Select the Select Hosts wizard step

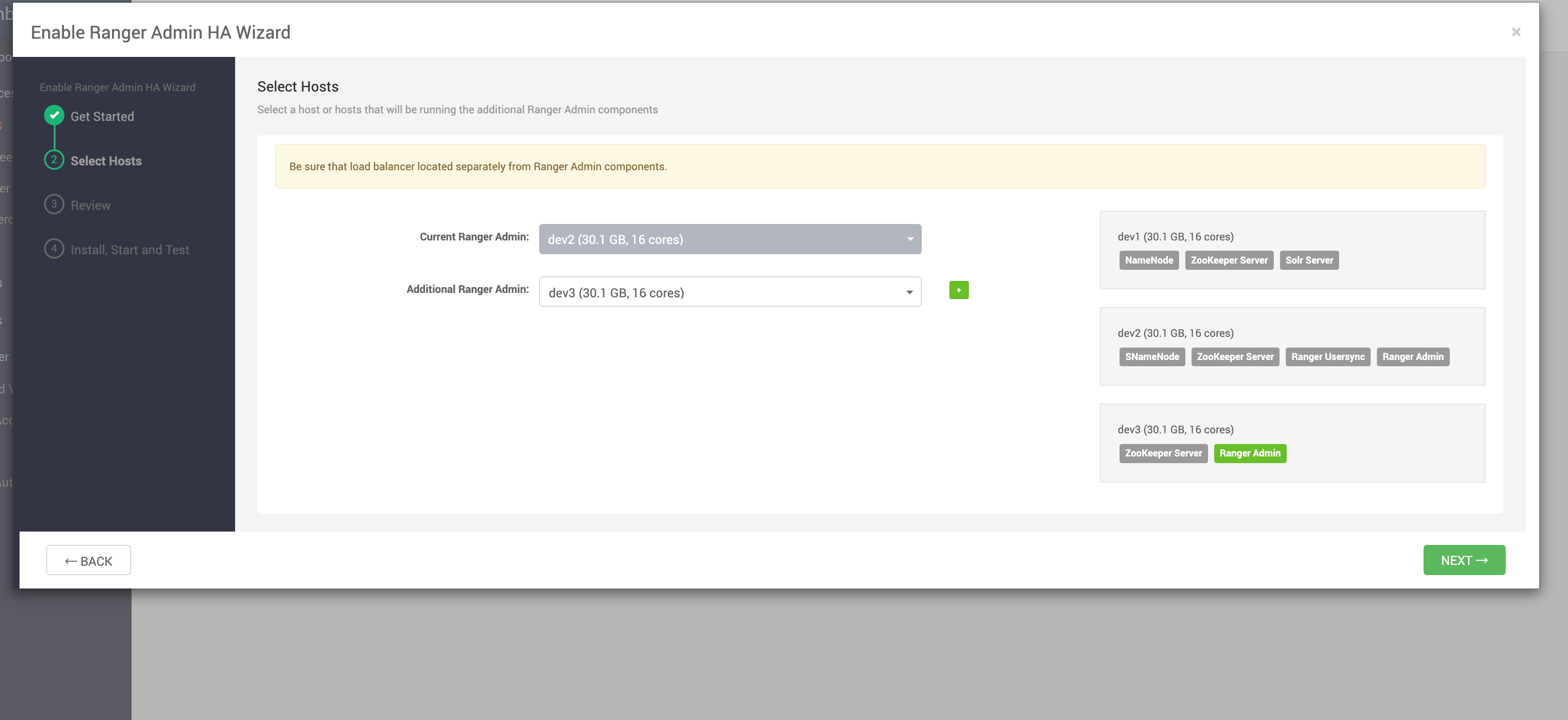tap(106, 161)
